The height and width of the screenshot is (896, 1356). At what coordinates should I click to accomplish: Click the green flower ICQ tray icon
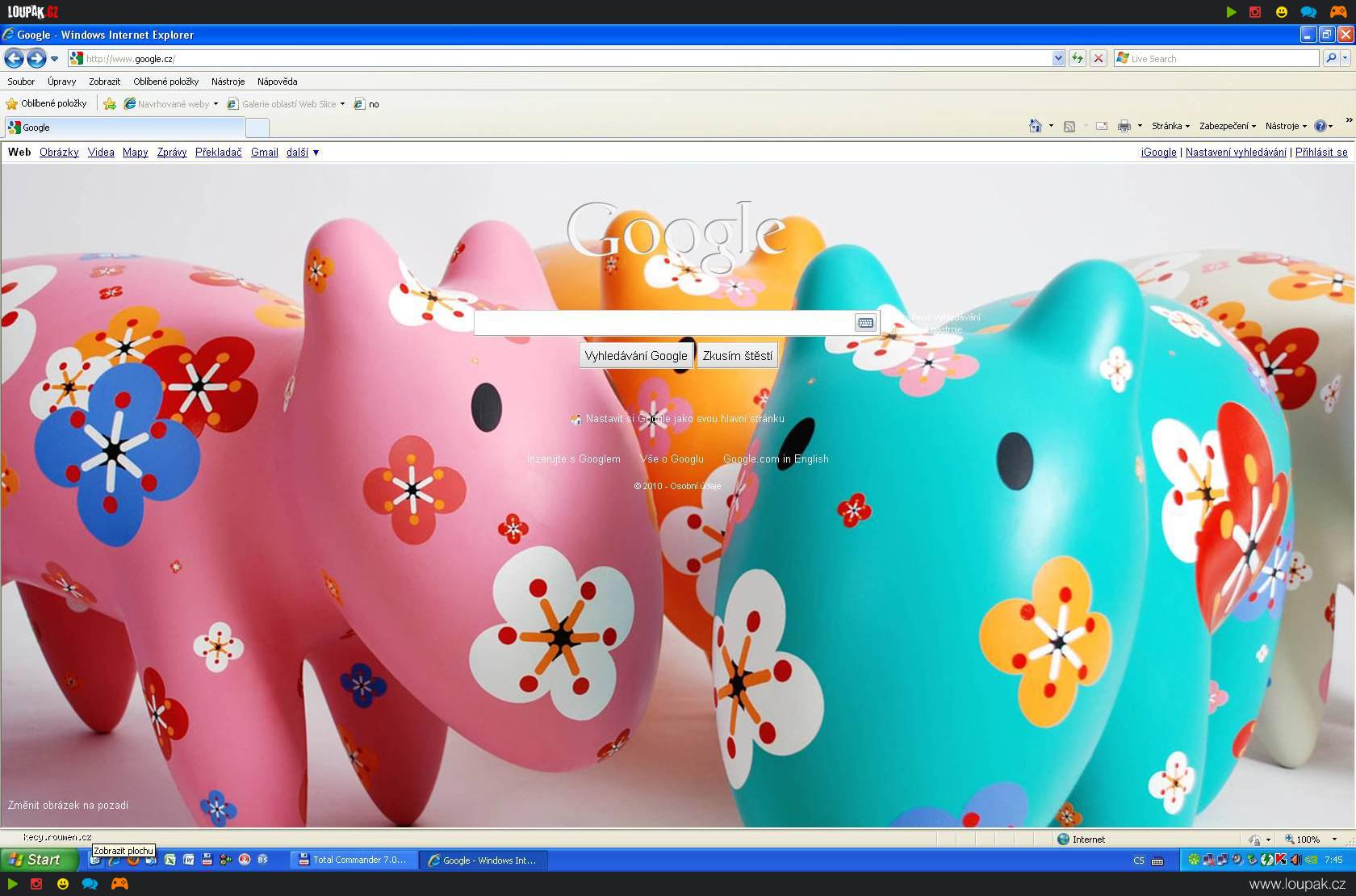1193,860
